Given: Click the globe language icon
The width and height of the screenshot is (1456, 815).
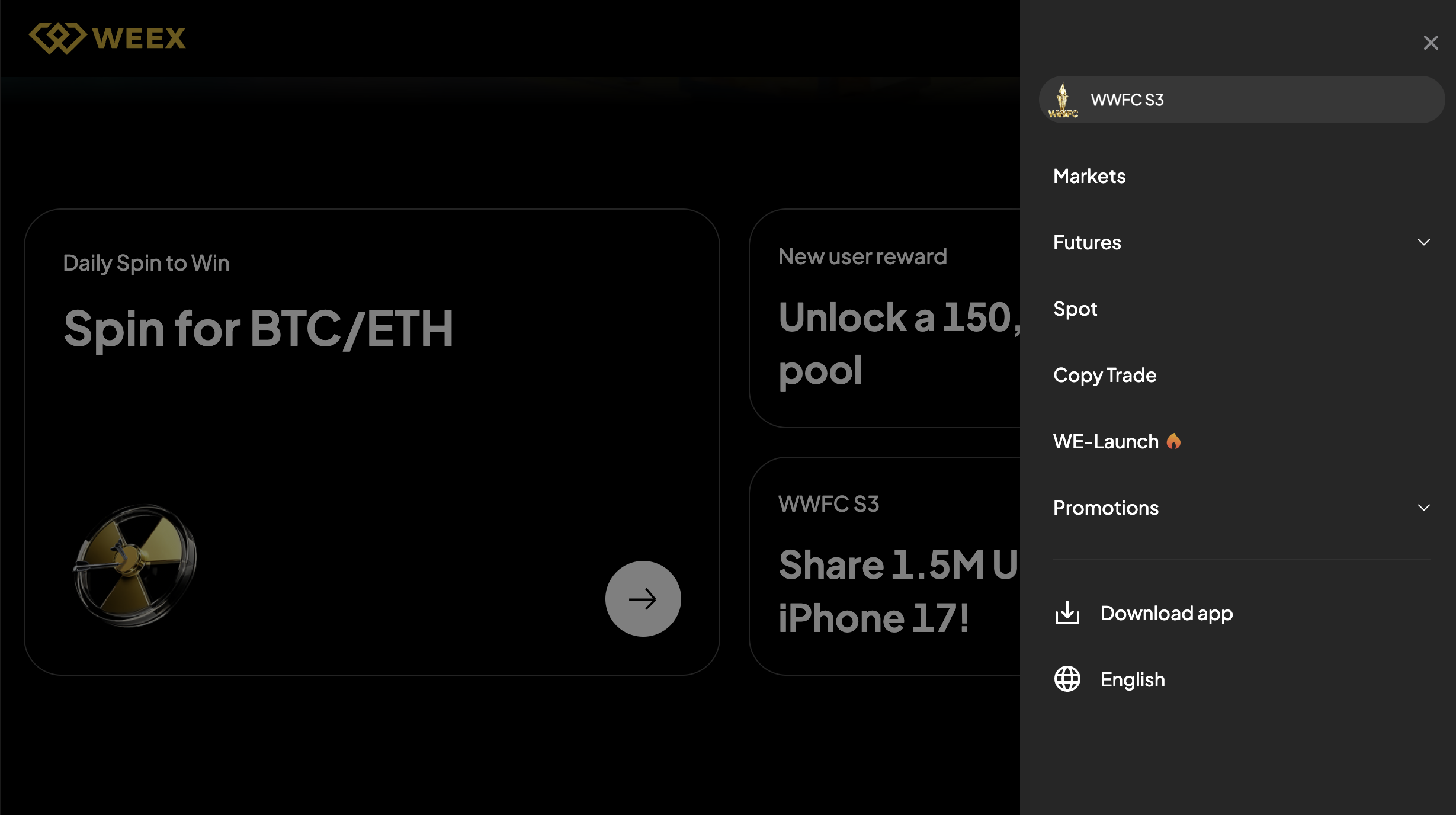Looking at the screenshot, I should tap(1067, 679).
